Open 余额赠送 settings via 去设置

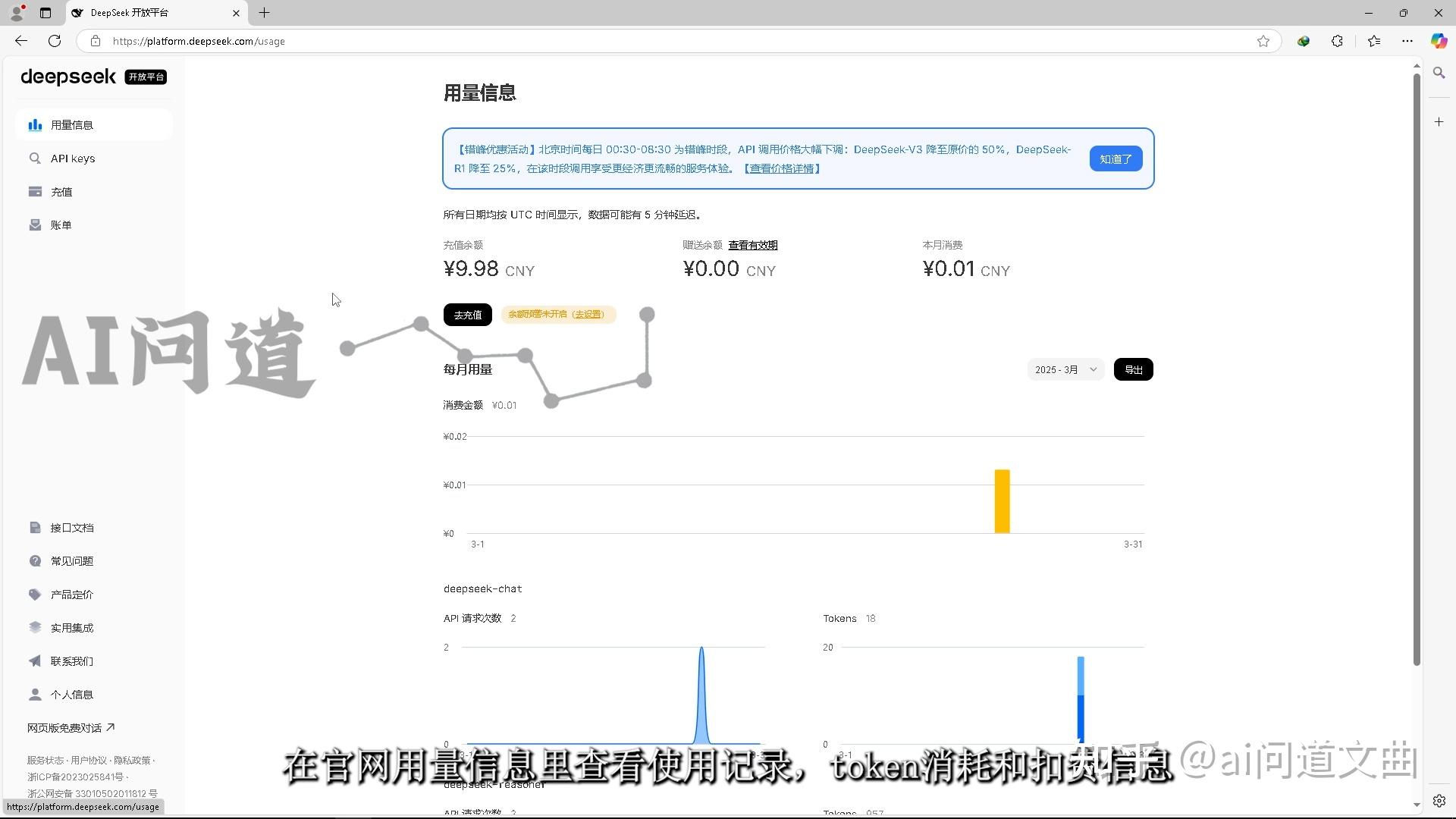[x=588, y=314]
